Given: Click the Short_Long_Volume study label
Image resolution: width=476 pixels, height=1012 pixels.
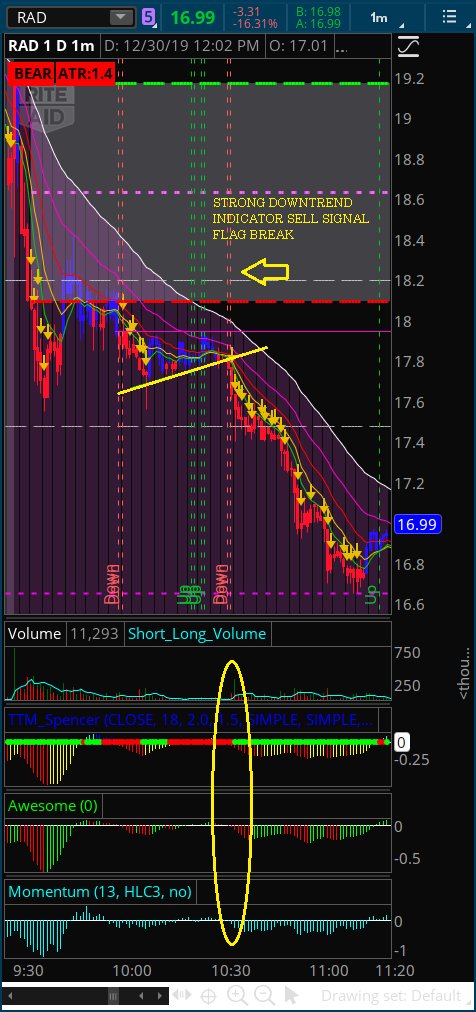Looking at the screenshot, I should click(x=199, y=634).
